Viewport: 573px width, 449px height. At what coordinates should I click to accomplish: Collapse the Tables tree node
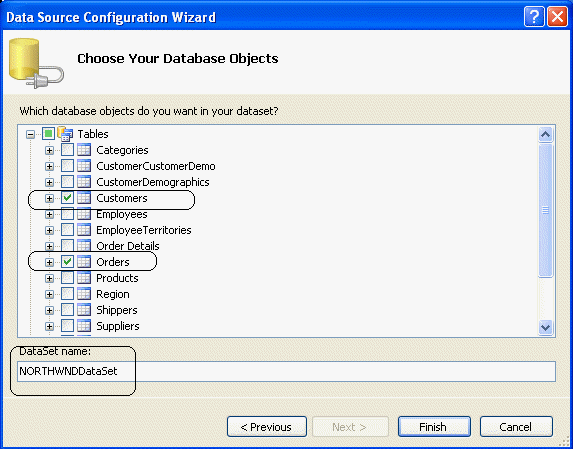pyautogui.click(x=31, y=134)
